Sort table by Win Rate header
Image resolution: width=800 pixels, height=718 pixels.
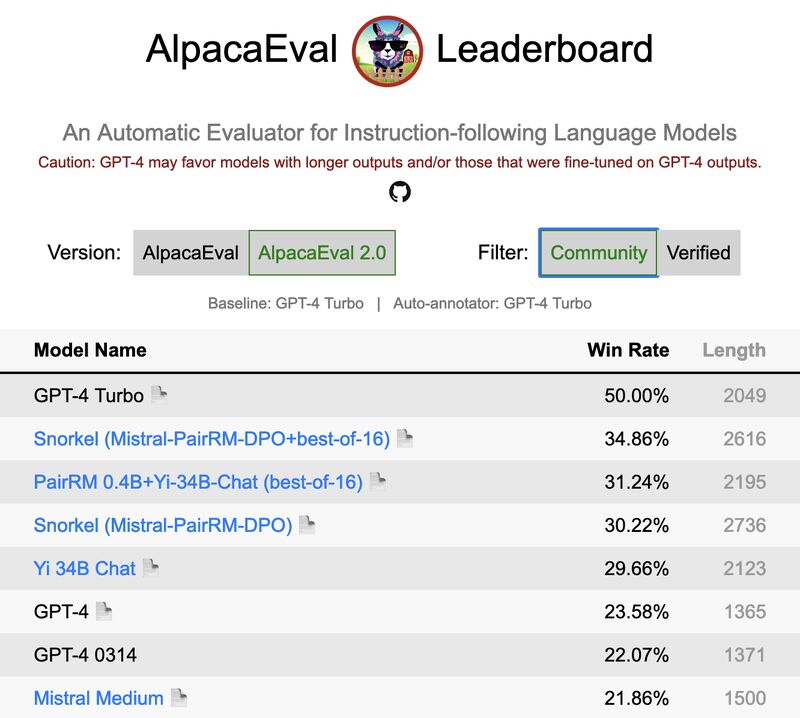(628, 350)
